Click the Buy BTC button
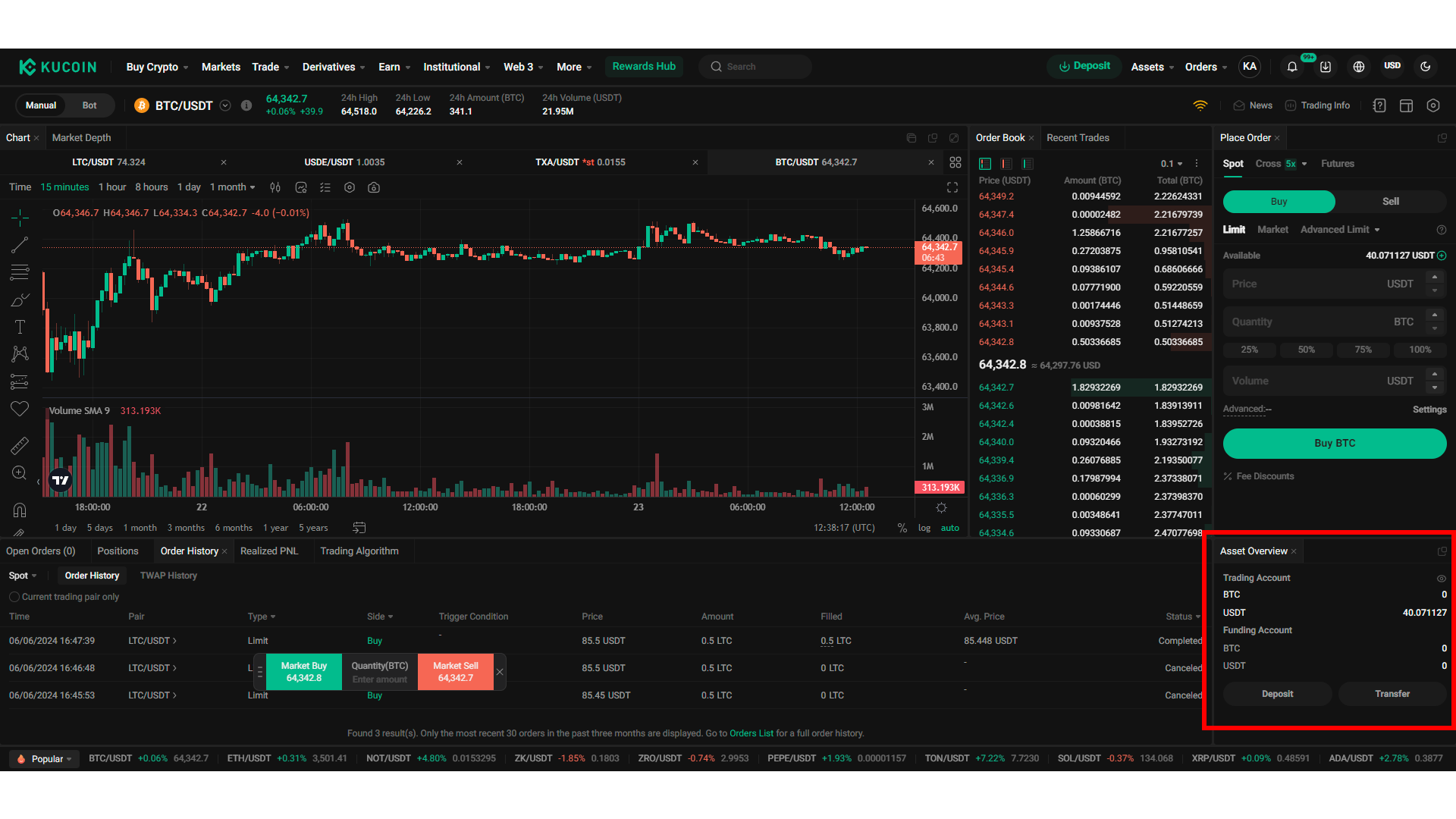Screen dimensions: 1456x819 click(1334, 443)
